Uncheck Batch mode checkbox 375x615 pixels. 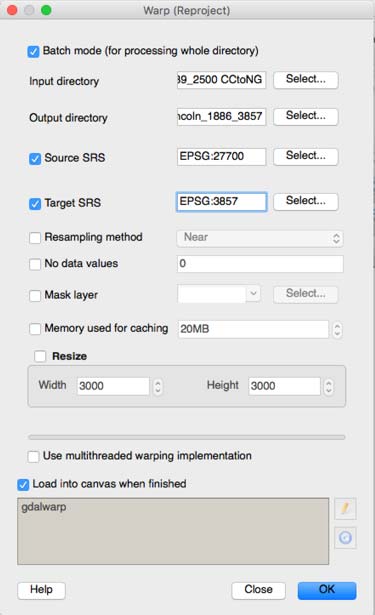pos(33,51)
